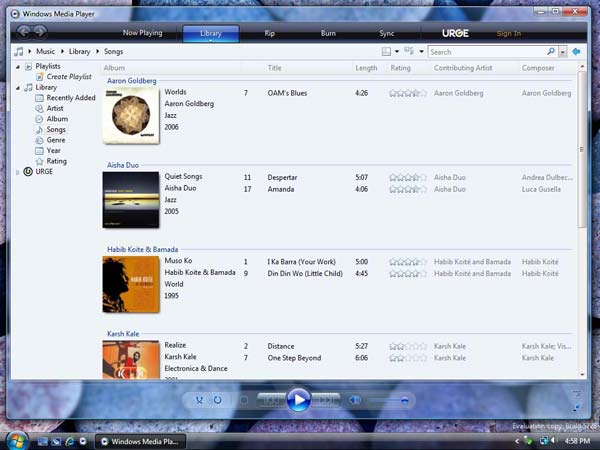Viewport: 600px width, 450px height.
Task: Click the Create Playlist link
Action: coord(69,77)
